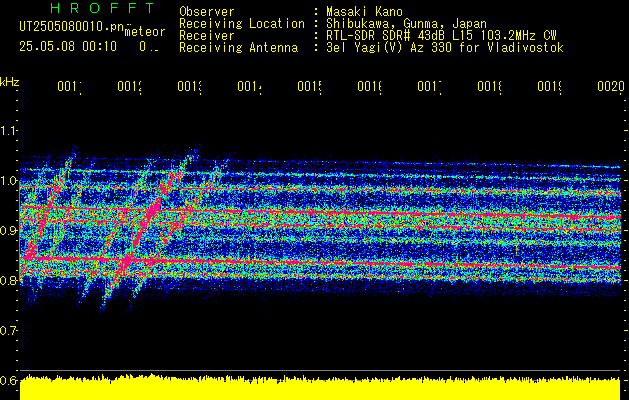Click the date stamp 25.05.08 00:10

click(x=68, y=47)
